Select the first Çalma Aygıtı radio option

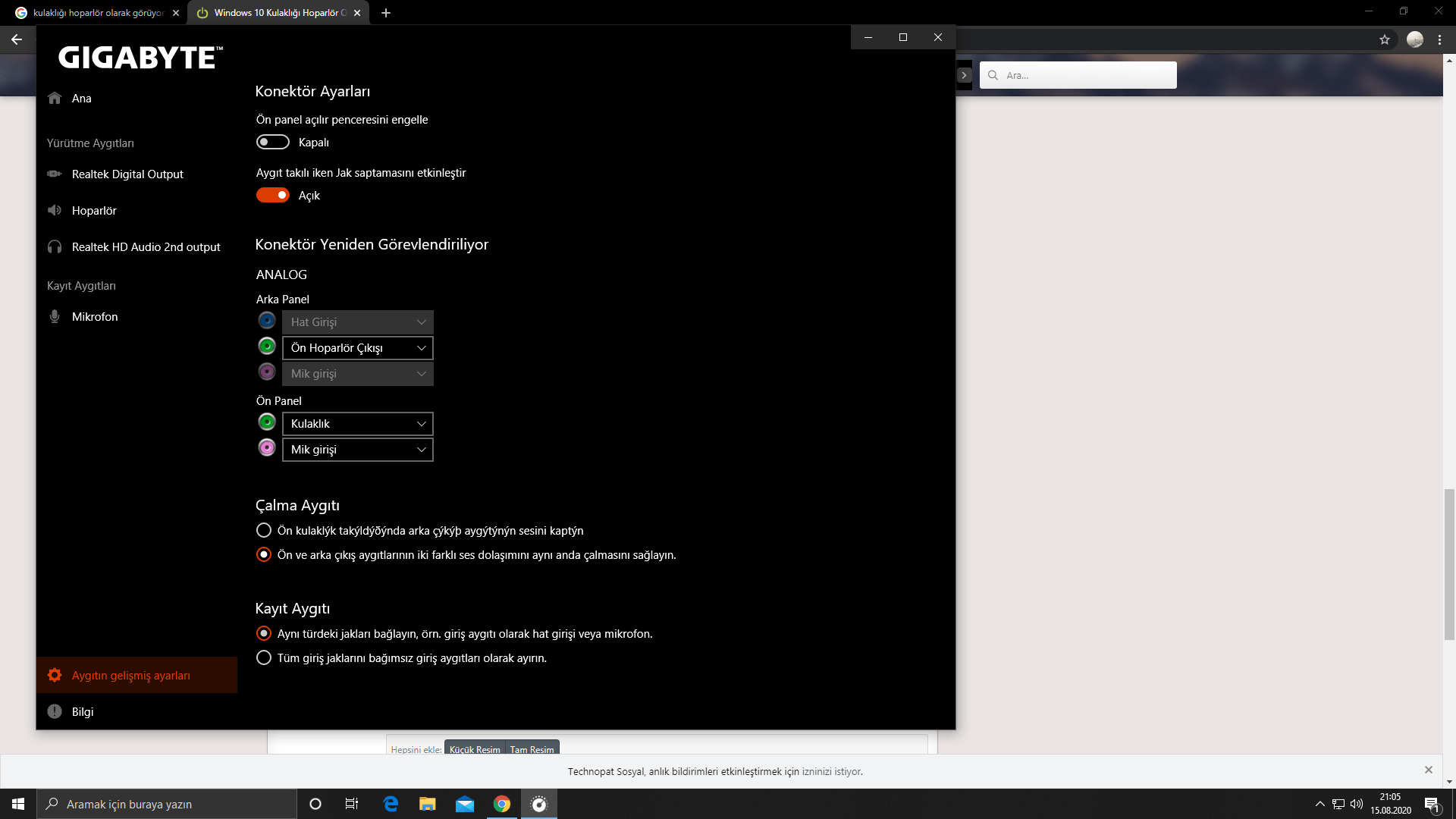[x=264, y=530]
